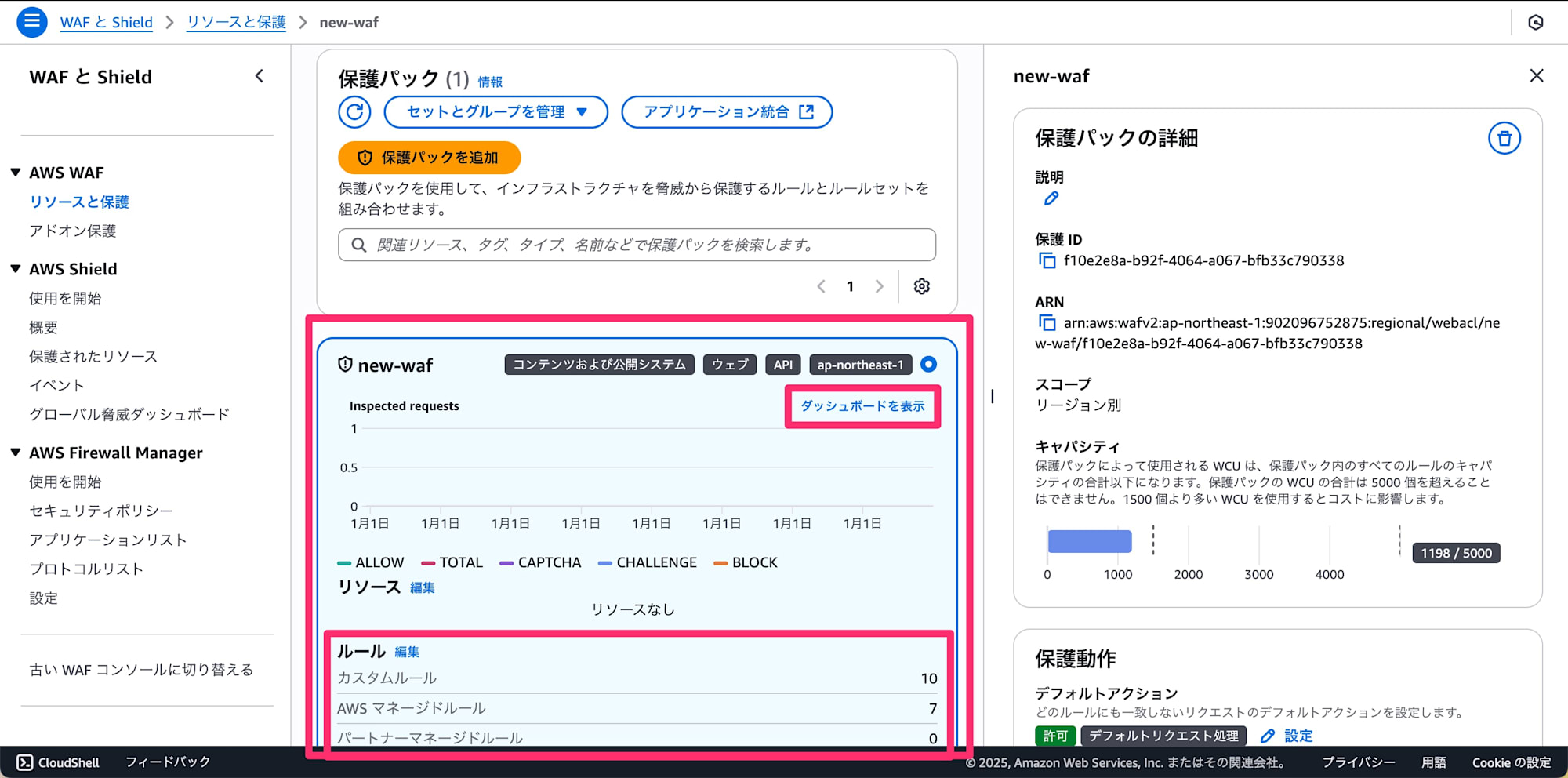Close the new-waf details panel
The width and height of the screenshot is (1568, 778).
click(x=1537, y=76)
